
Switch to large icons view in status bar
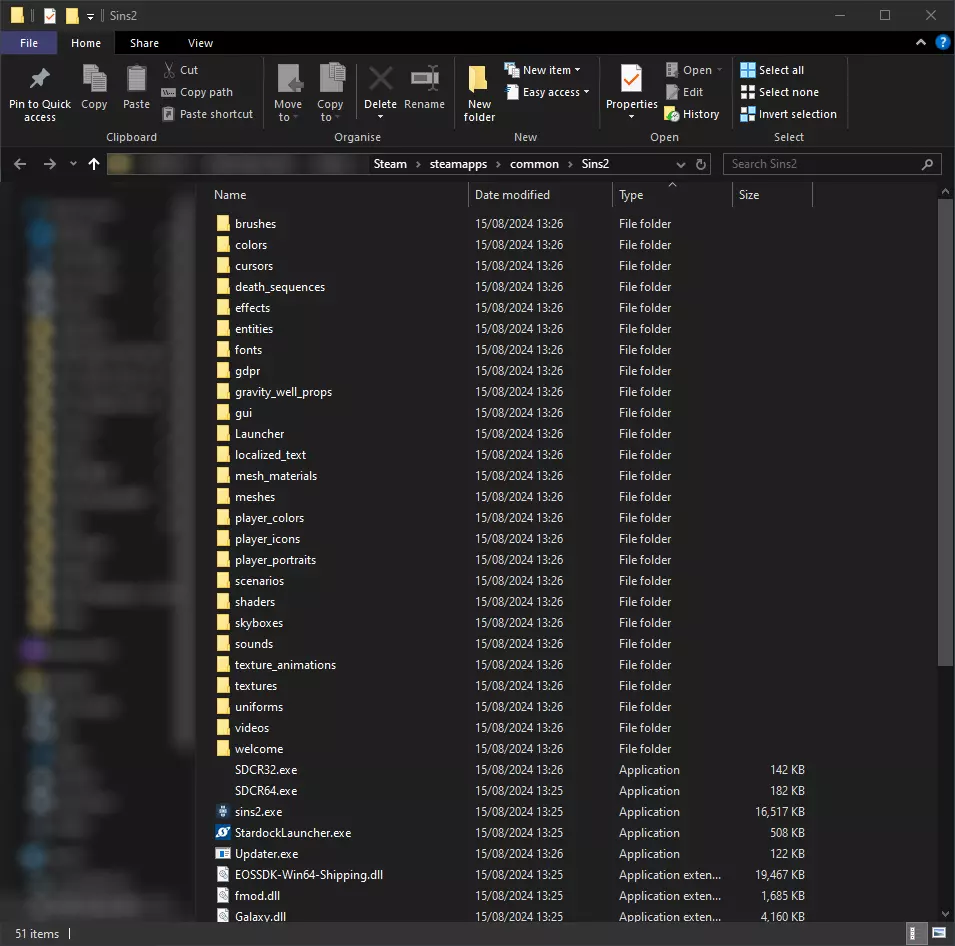point(938,934)
